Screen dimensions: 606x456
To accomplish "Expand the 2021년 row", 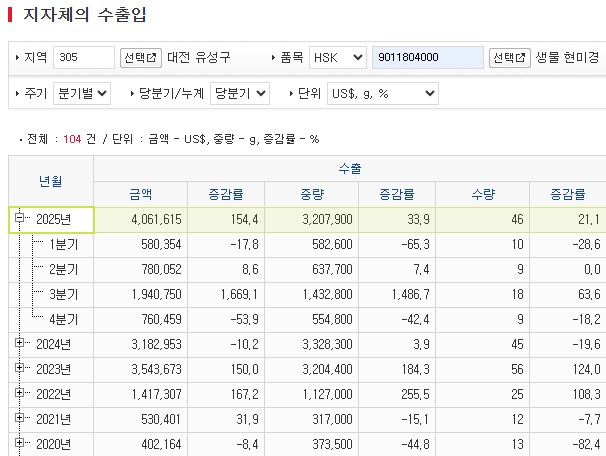I will coord(20,419).
